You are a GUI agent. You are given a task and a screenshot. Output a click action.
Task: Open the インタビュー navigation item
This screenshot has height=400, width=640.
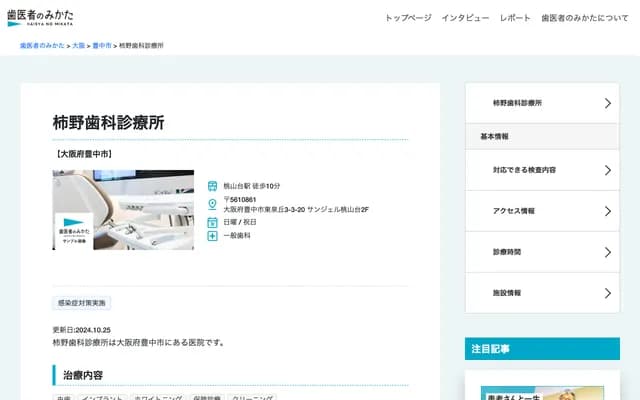tap(465, 18)
